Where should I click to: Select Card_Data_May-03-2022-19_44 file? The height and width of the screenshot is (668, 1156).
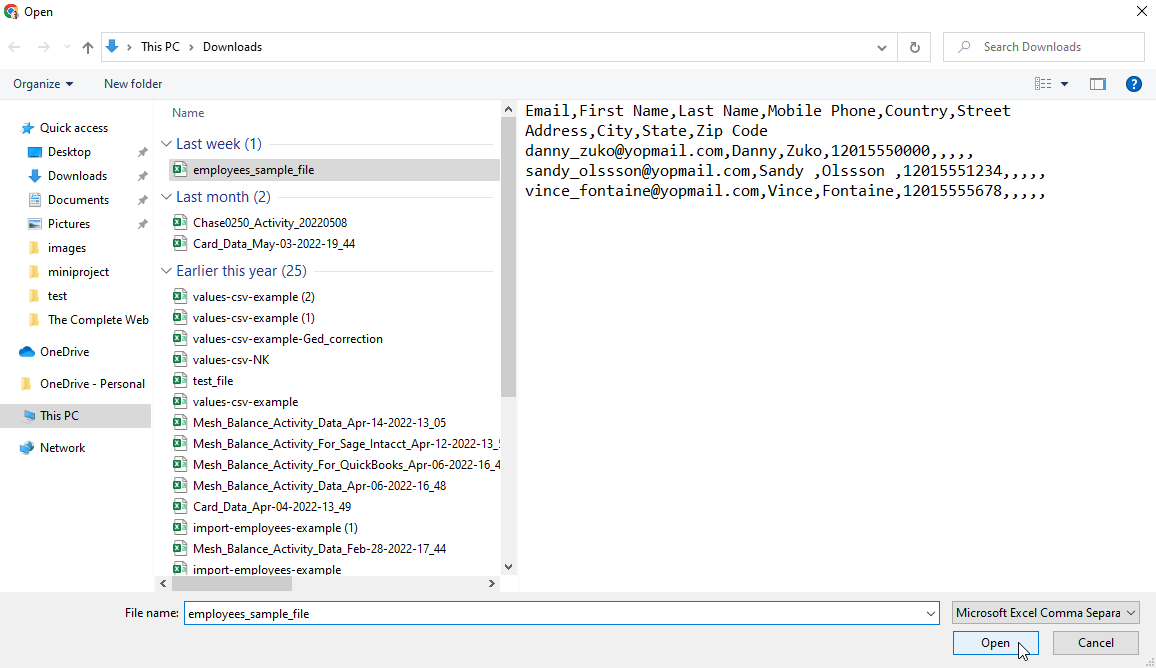[x=274, y=243]
